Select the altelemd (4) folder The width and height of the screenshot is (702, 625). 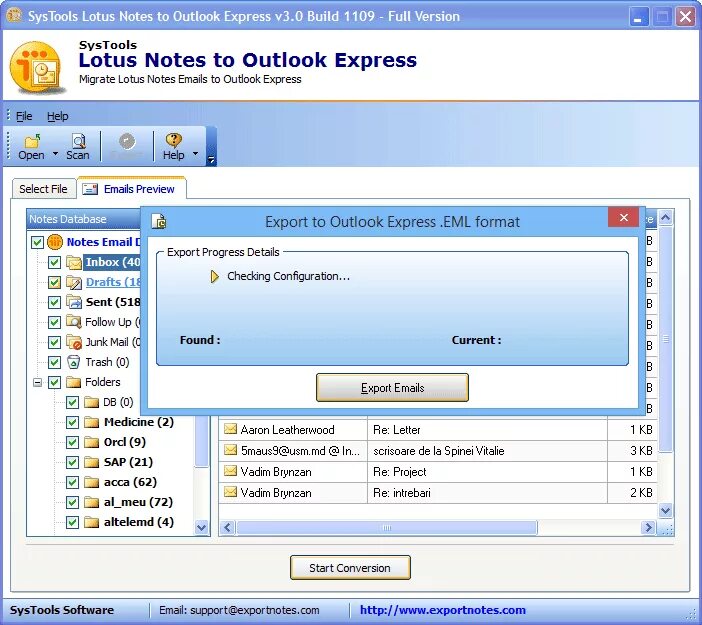click(x=138, y=522)
